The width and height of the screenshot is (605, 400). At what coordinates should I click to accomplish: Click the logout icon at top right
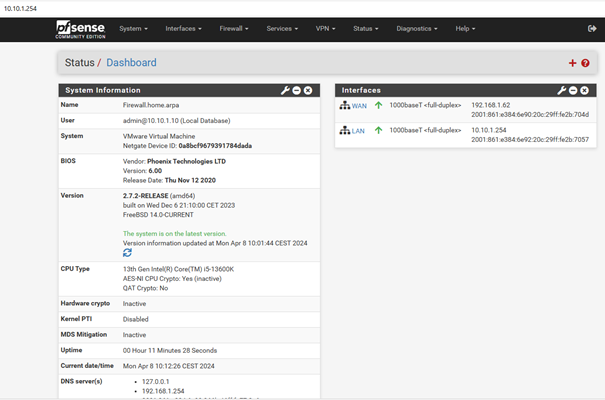pos(592,29)
